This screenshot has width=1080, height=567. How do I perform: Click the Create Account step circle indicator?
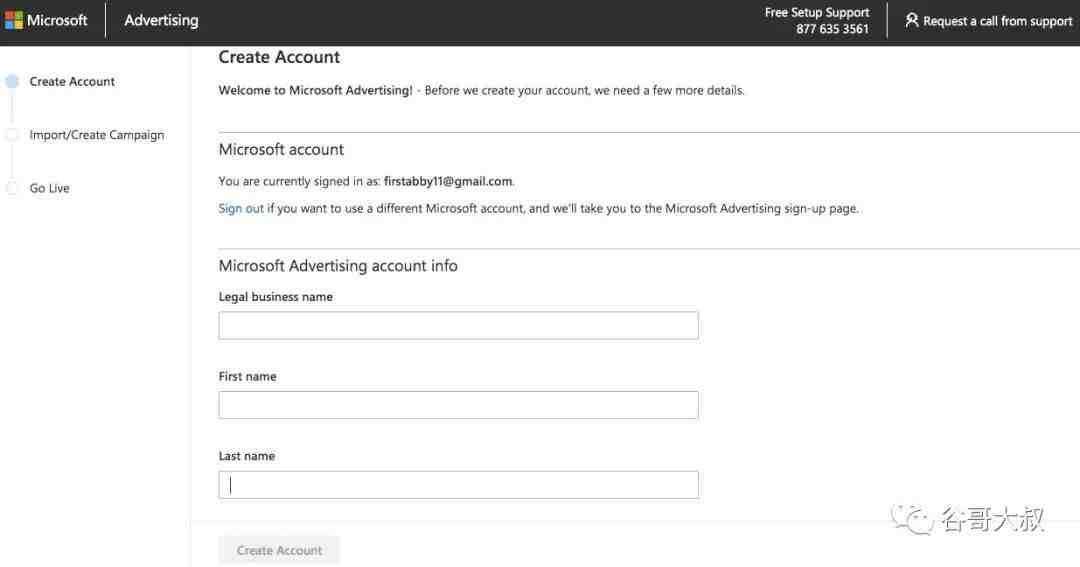tap(12, 82)
